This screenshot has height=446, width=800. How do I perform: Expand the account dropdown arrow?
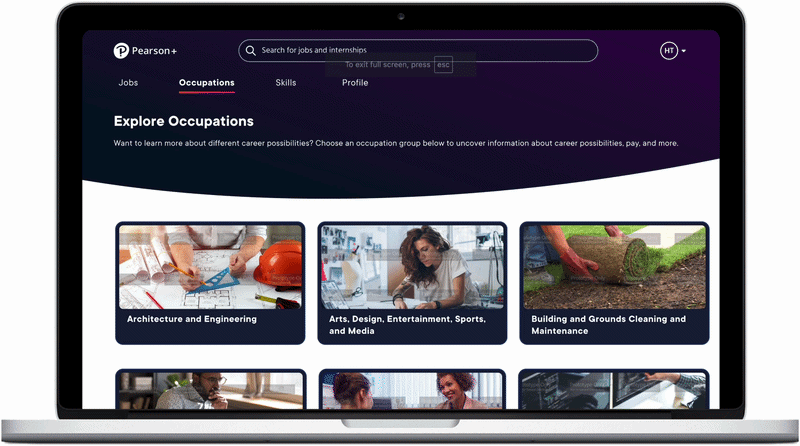point(684,51)
